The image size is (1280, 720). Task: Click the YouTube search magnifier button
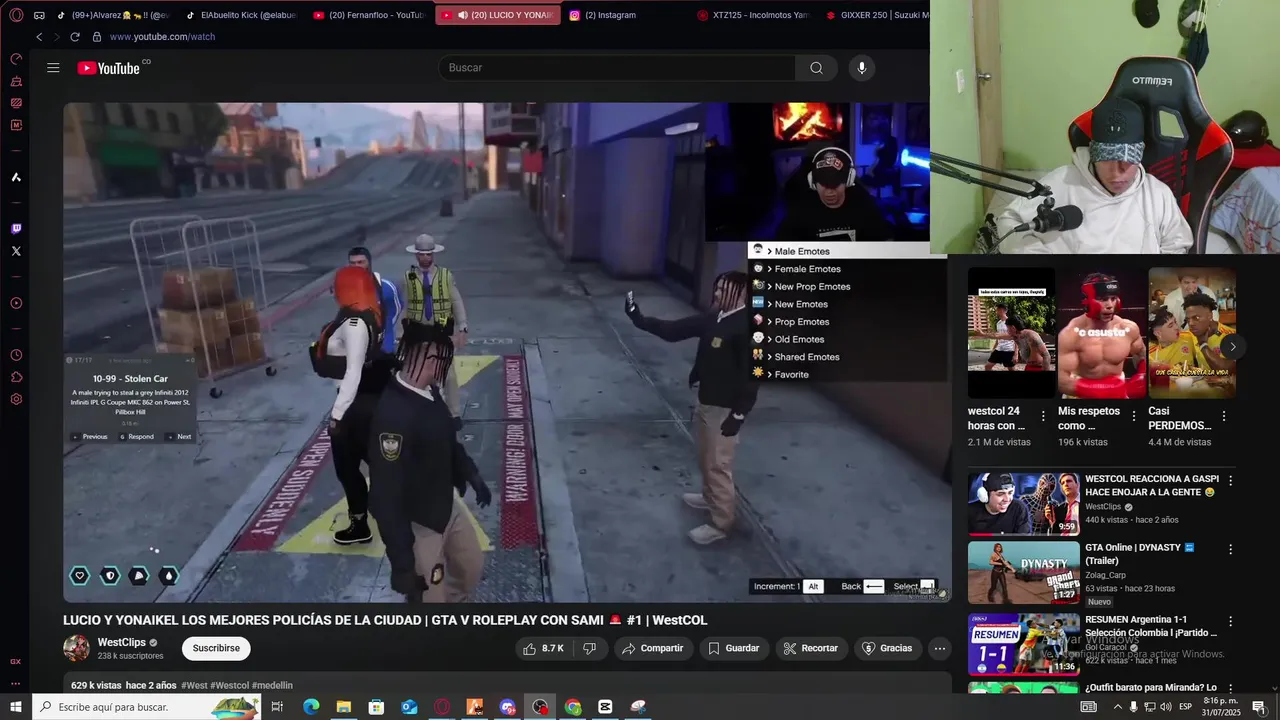tap(816, 68)
